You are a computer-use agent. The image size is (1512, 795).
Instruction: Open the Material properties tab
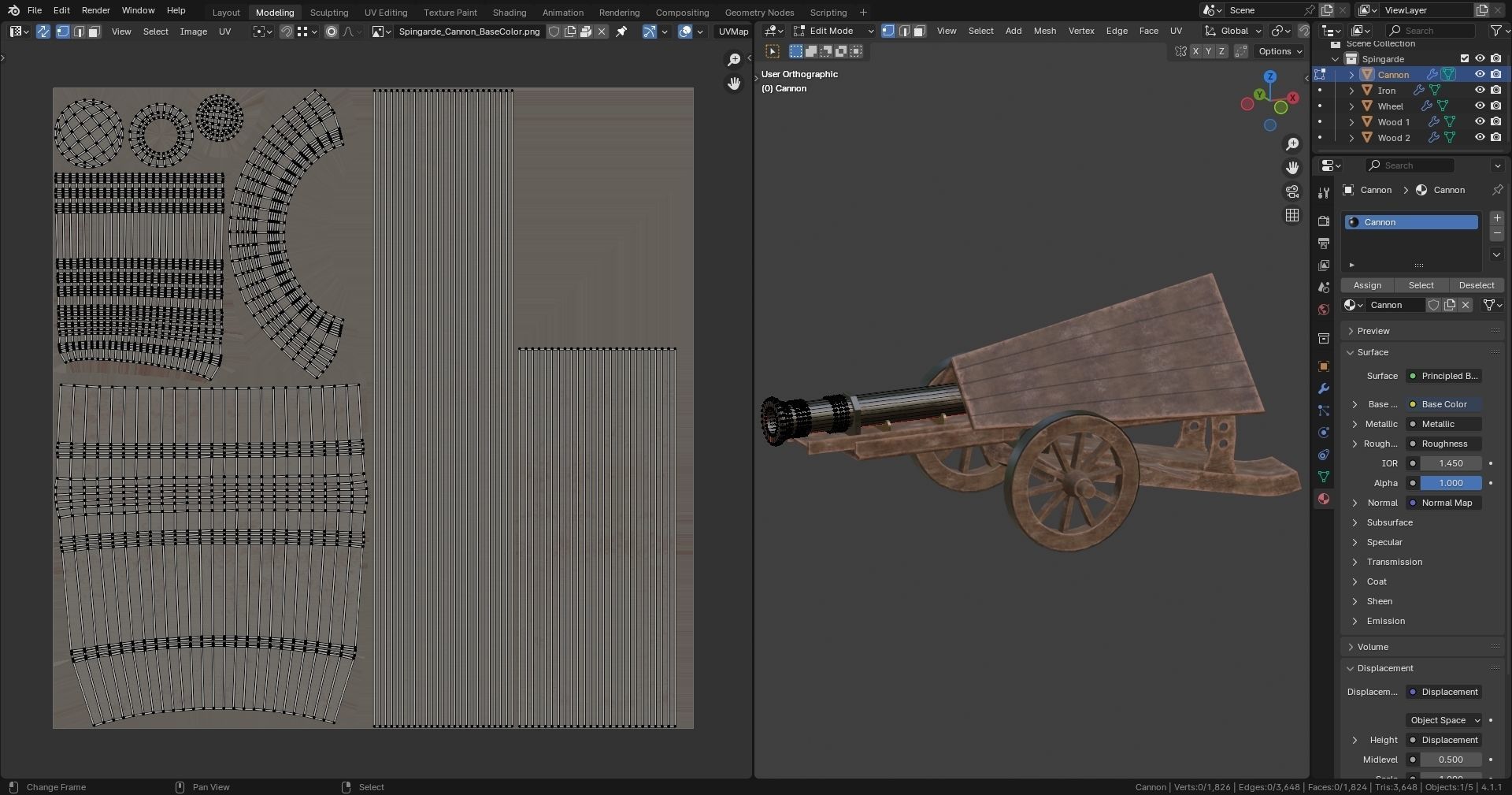pos(1324,499)
